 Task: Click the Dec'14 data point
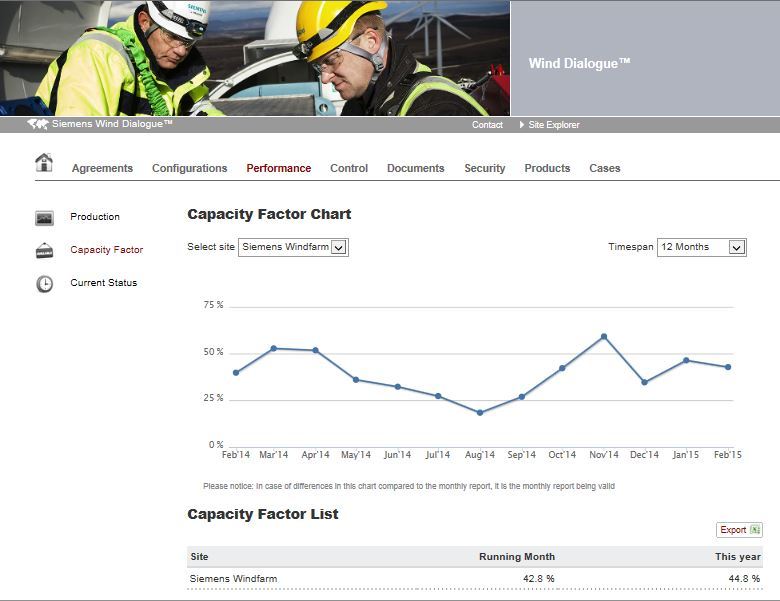click(644, 382)
